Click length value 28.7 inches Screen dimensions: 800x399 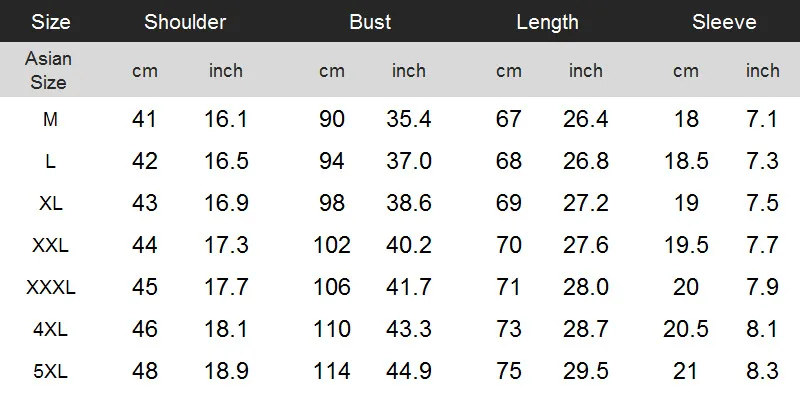(x=586, y=330)
